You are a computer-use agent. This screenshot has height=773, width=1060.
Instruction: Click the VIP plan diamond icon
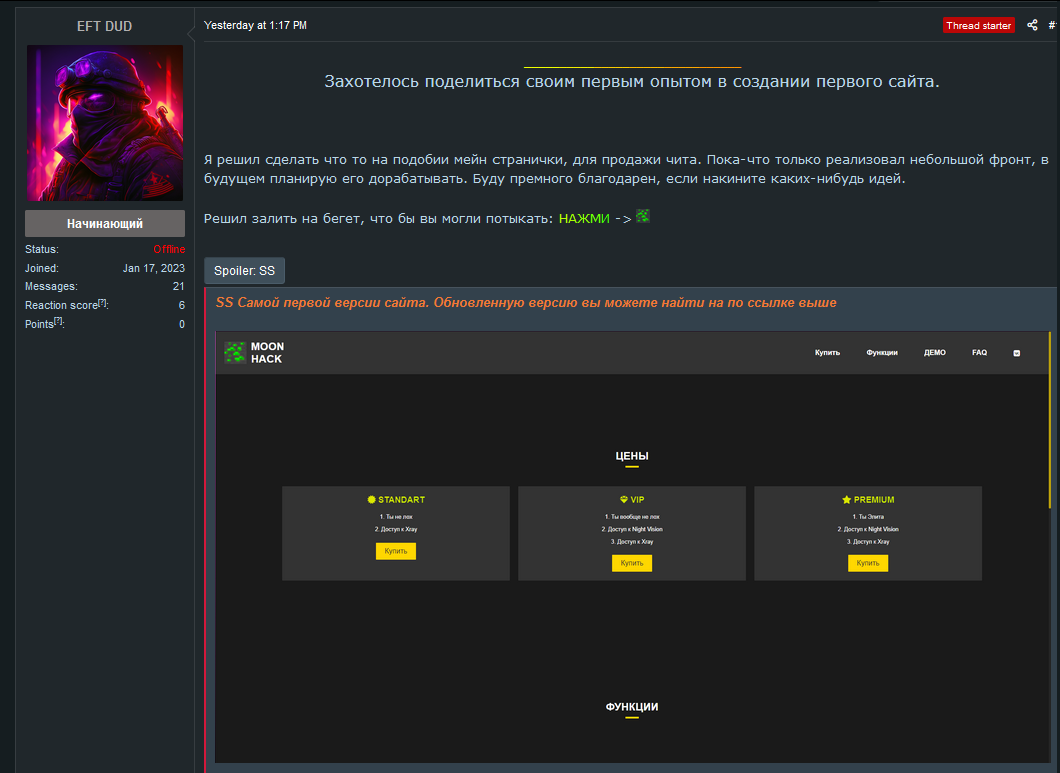pos(624,499)
